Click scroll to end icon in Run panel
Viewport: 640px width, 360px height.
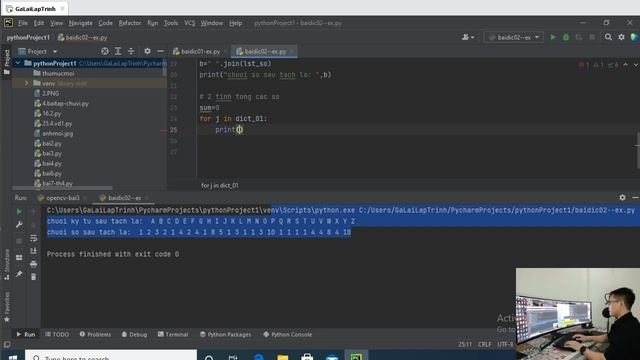33,251
